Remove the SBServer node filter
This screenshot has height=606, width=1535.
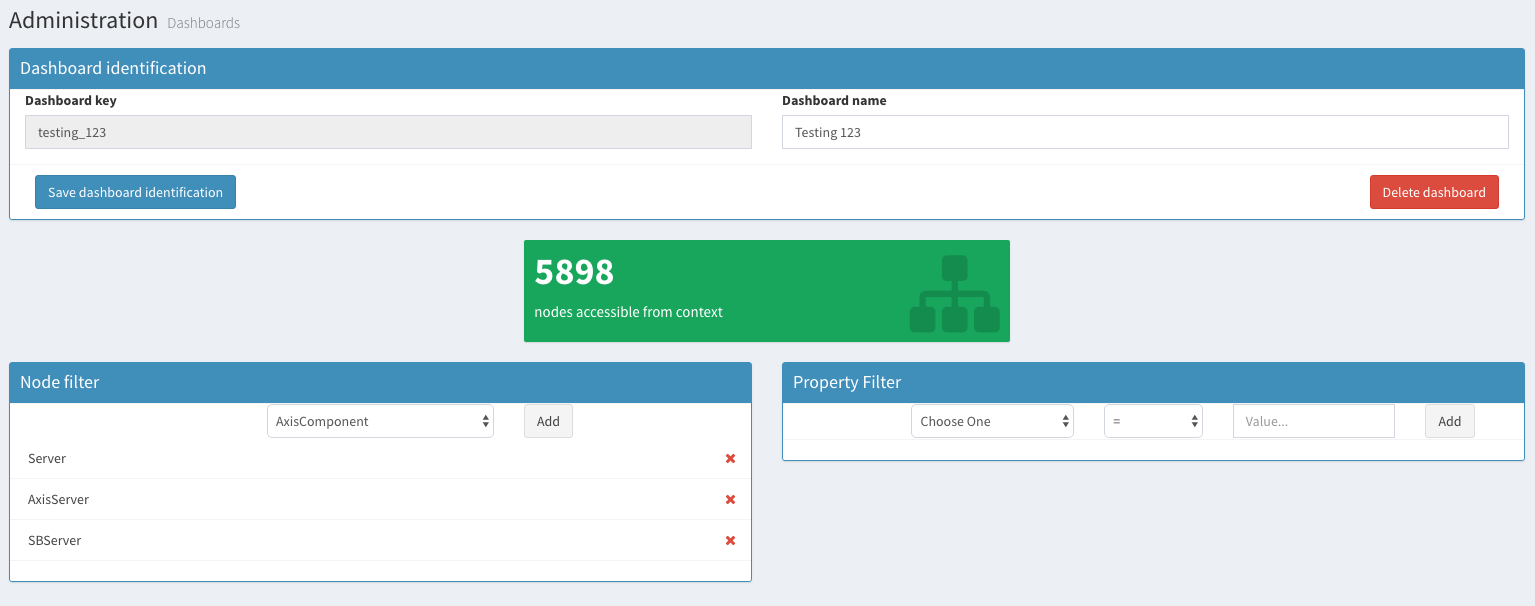coord(730,541)
